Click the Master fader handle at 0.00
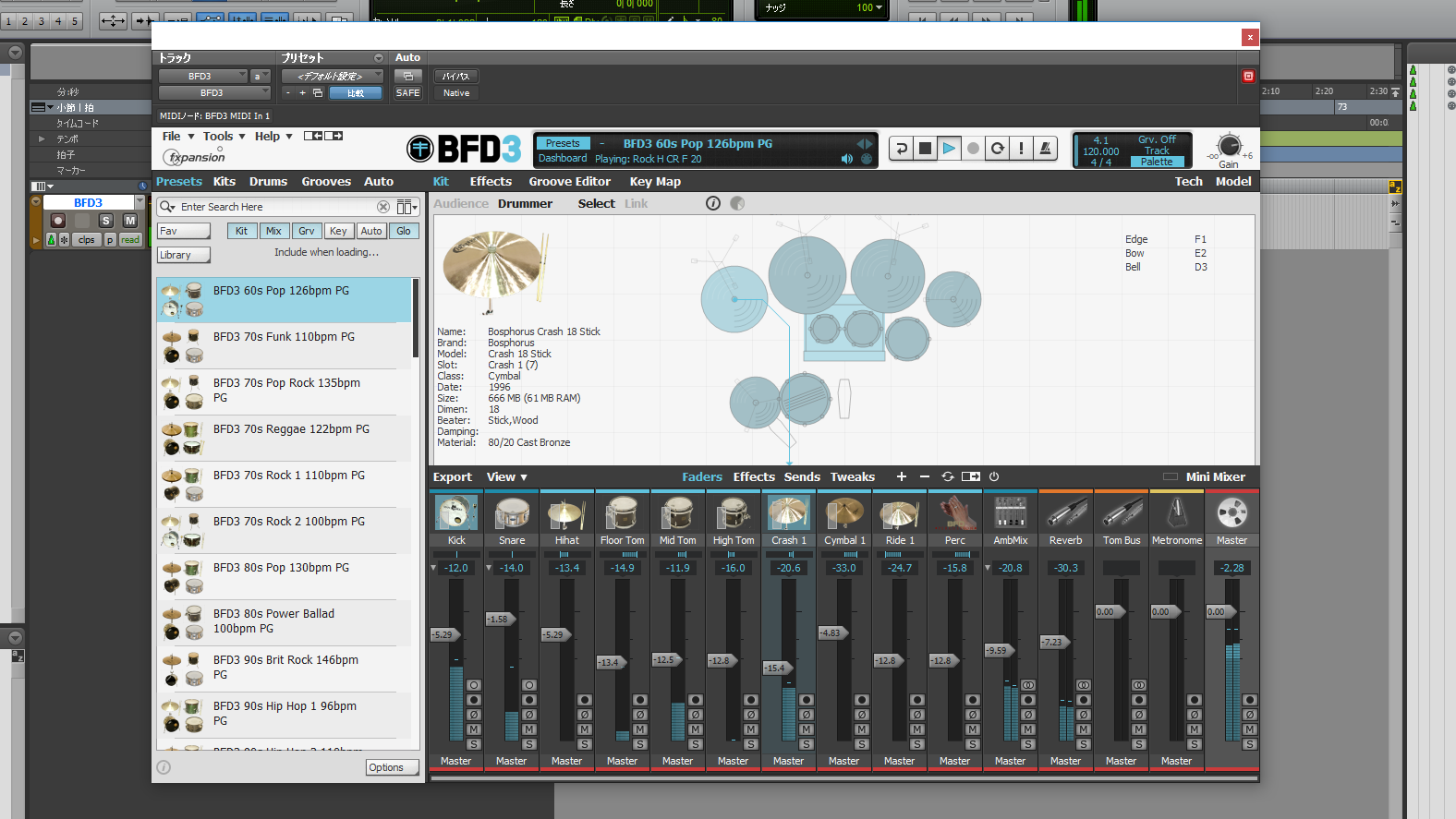This screenshot has height=819, width=1456. pos(1219,611)
